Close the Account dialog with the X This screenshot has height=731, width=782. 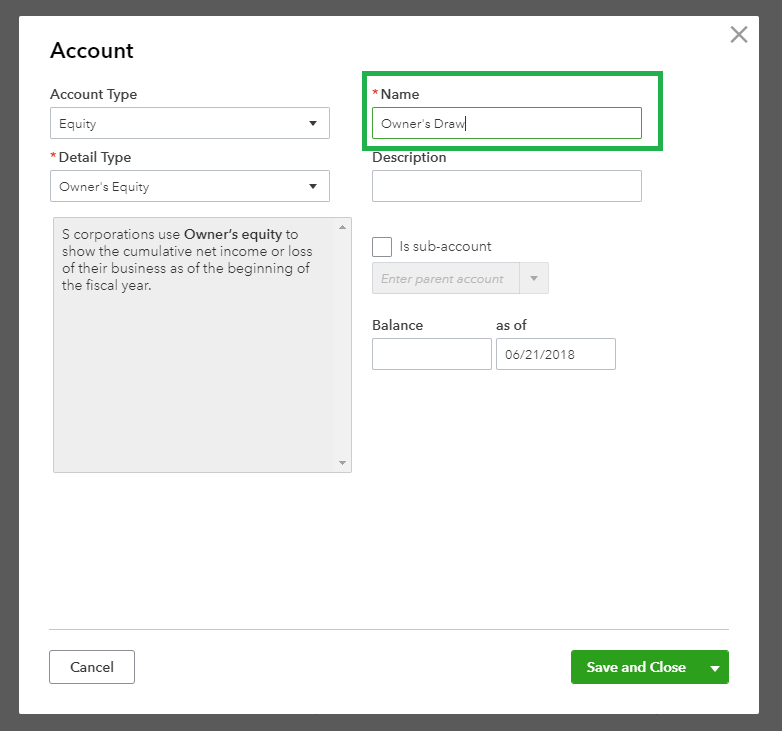point(739,35)
